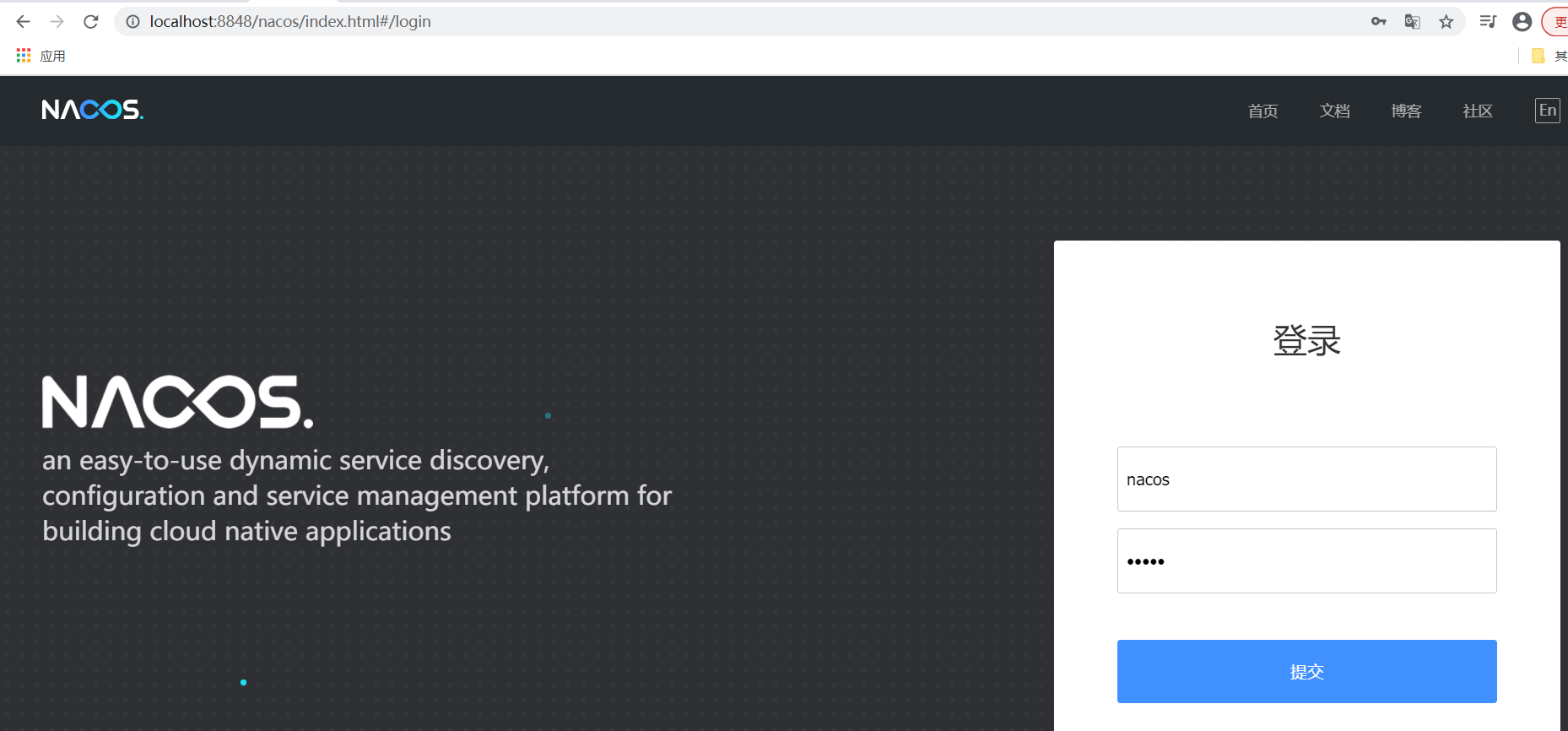The height and width of the screenshot is (731, 1568).
Task: Click the Chrome update button
Action: (x=1556, y=22)
